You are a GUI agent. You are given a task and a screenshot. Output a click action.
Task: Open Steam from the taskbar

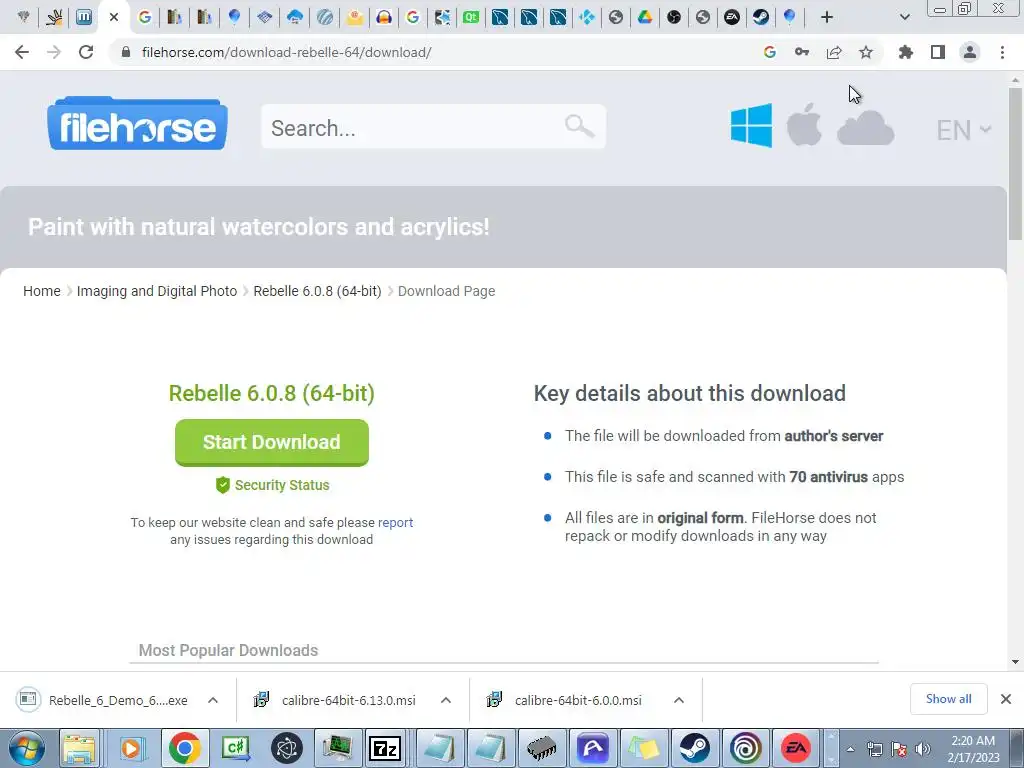coord(694,748)
